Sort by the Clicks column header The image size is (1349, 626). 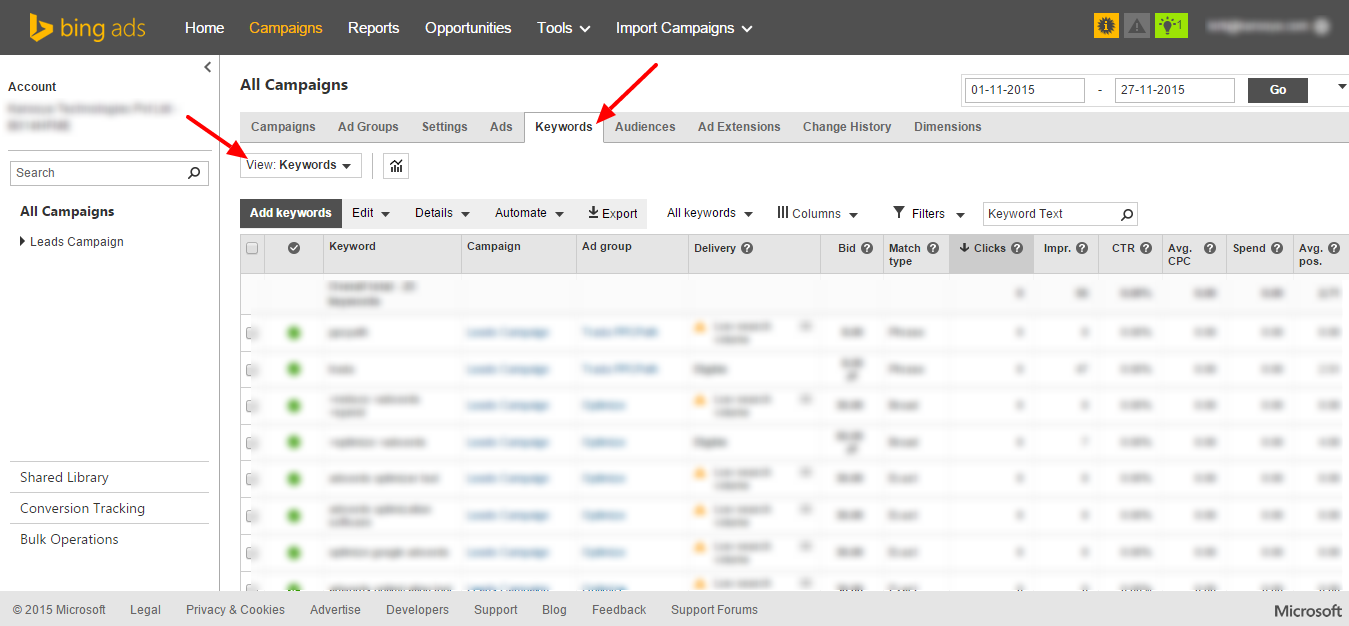click(x=991, y=254)
